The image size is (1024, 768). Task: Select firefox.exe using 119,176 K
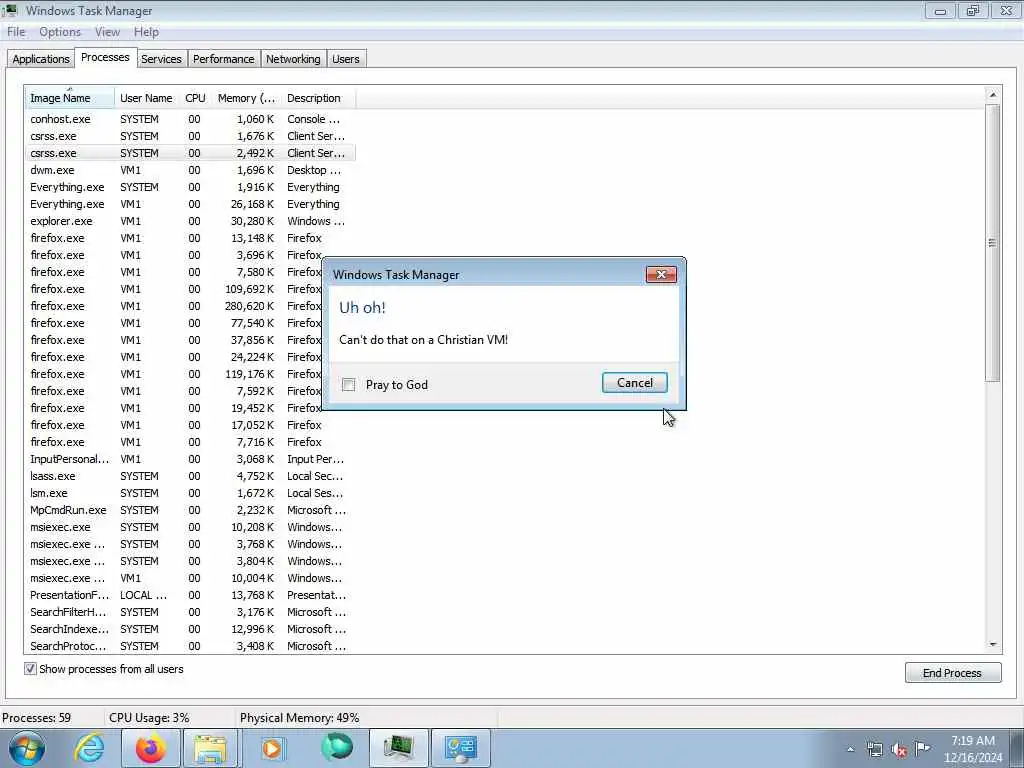click(x=174, y=374)
